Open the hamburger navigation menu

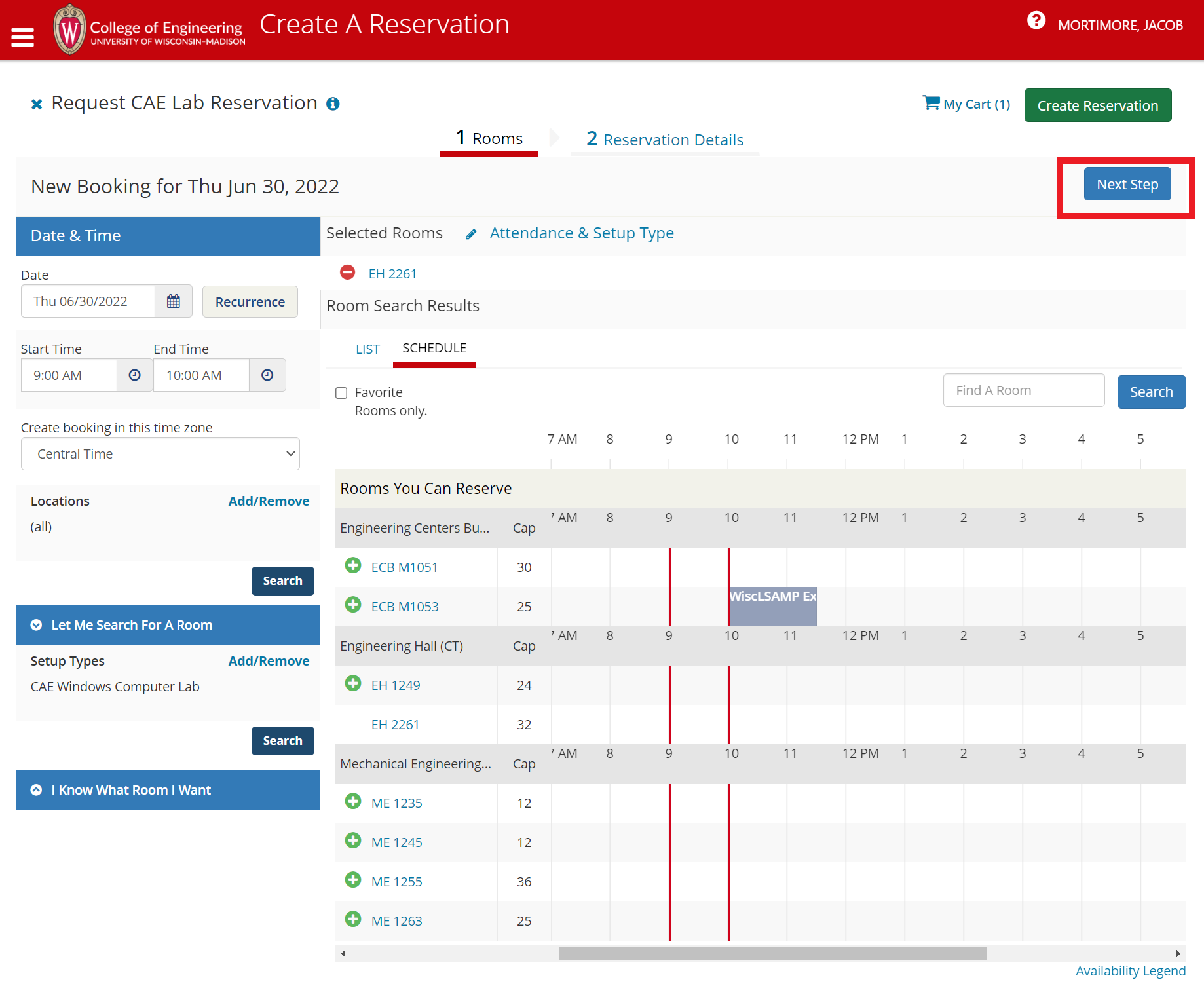click(22, 37)
